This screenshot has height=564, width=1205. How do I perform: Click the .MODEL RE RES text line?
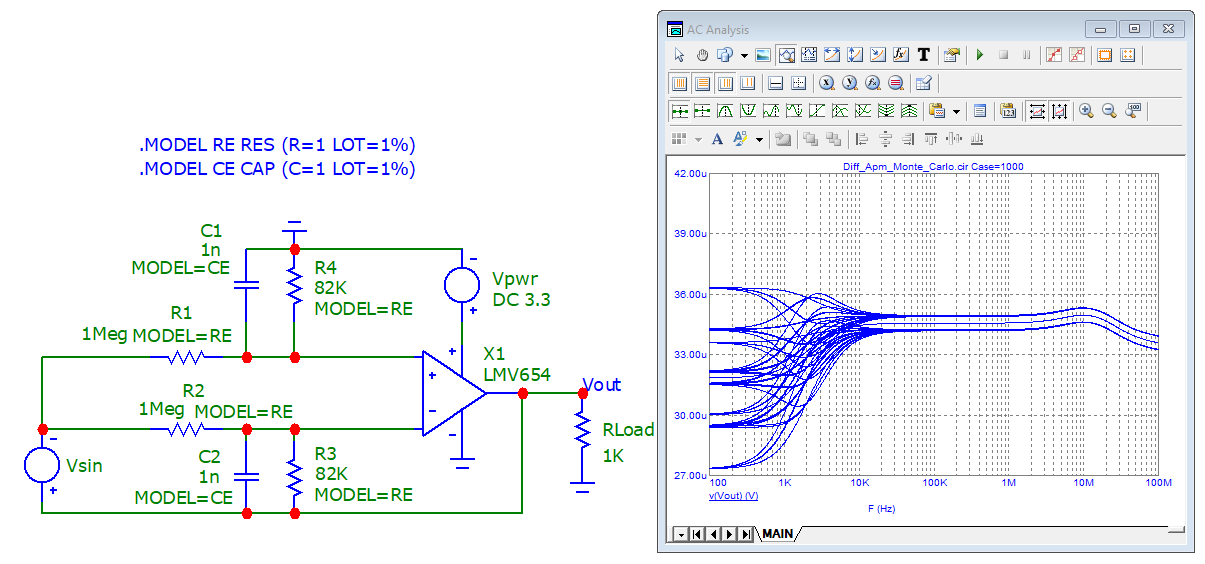pos(277,145)
